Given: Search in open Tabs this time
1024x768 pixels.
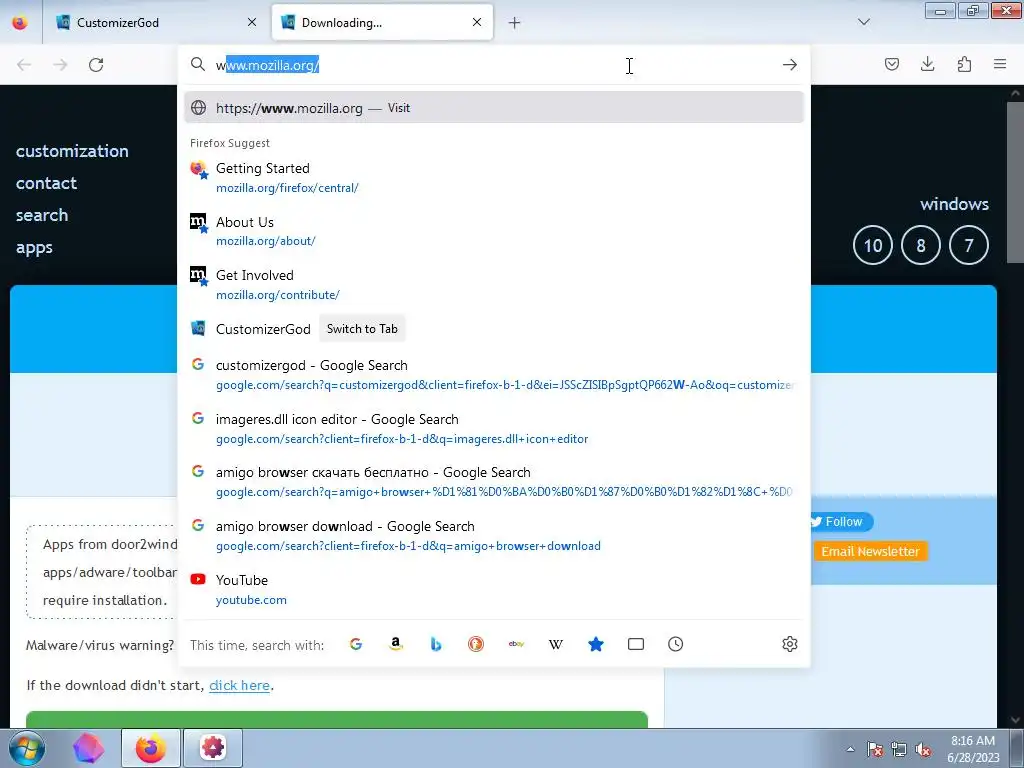Looking at the screenshot, I should coord(635,644).
